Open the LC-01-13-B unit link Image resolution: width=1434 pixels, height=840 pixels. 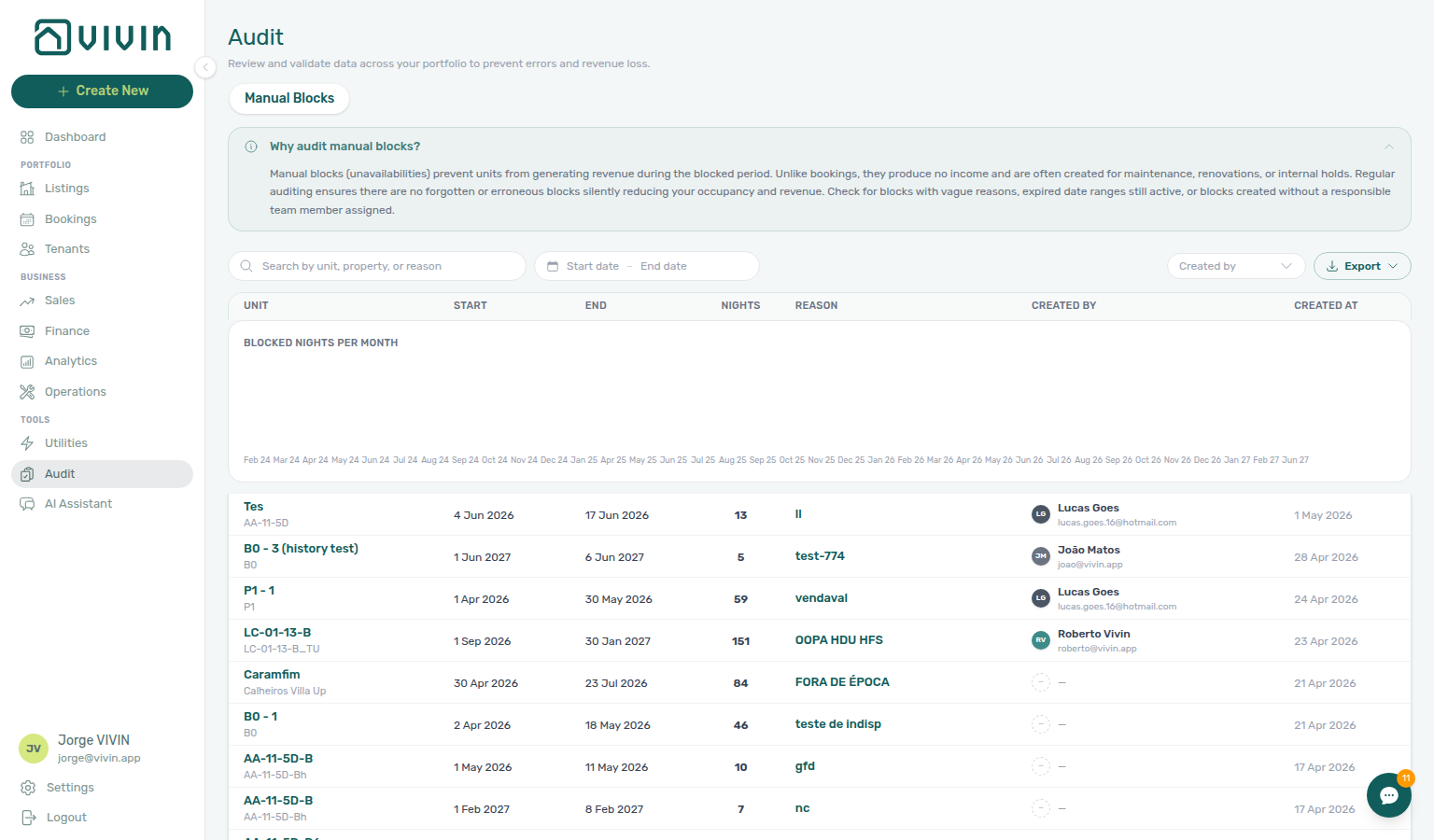[x=277, y=633]
